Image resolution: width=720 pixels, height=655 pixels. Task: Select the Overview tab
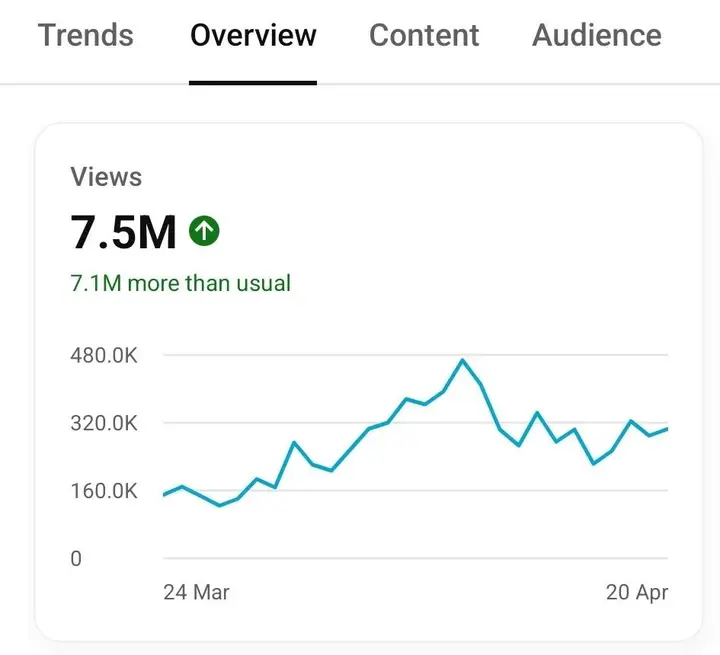click(x=253, y=35)
